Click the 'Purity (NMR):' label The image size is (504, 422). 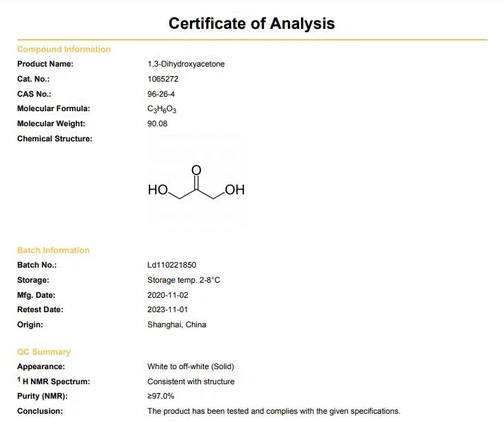point(42,396)
